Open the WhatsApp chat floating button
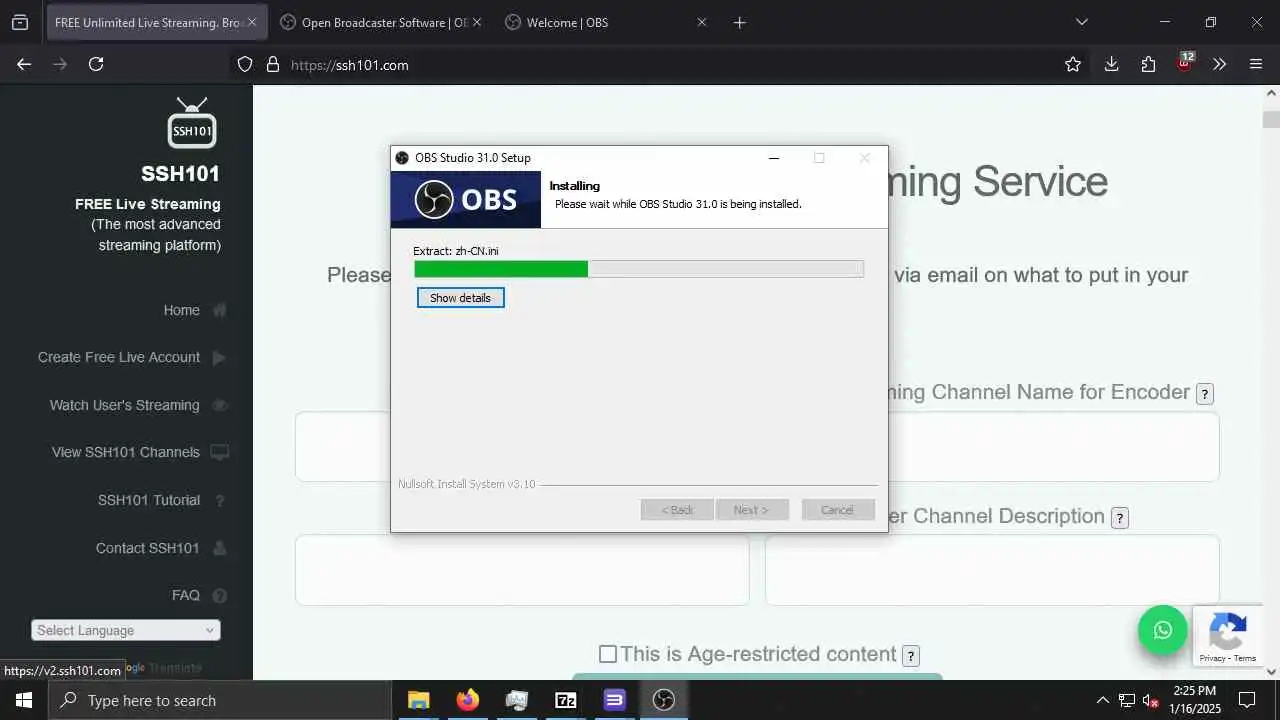The image size is (1280, 720). pyautogui.click(x=1163, y=630)
